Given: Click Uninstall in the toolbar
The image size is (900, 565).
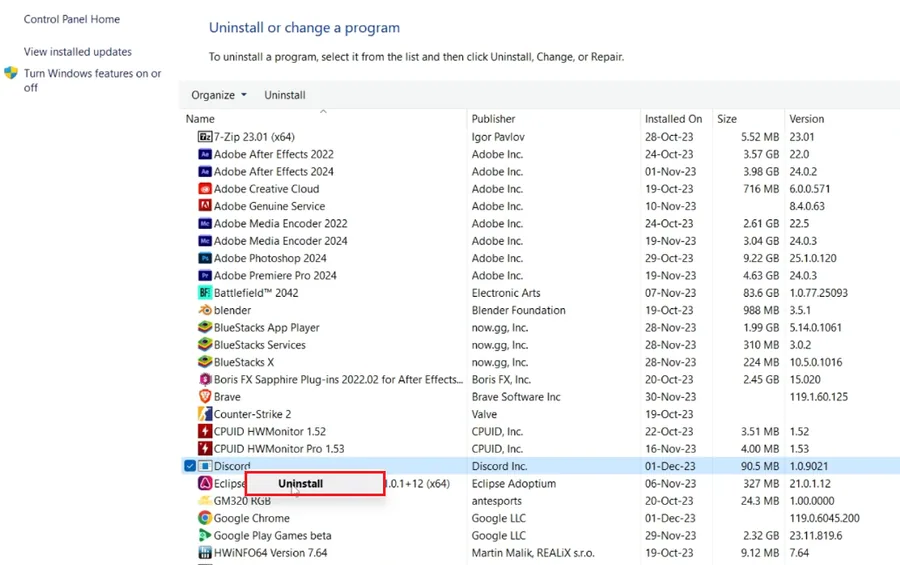Looking at the screenshot, I should [x=285, y=95].
